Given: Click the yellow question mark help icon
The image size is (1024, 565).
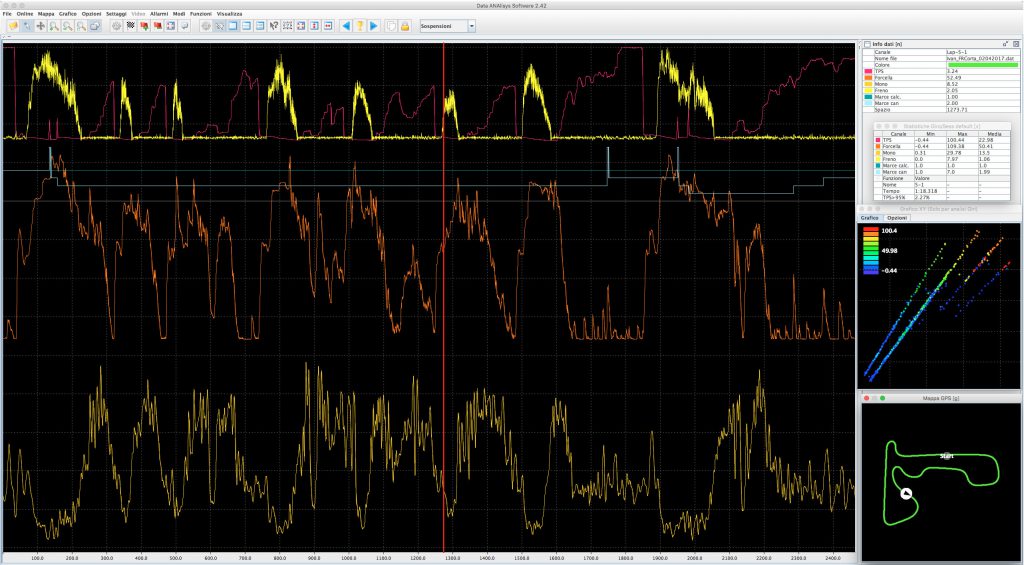Looking at the screenshot, I should [359, 25].
